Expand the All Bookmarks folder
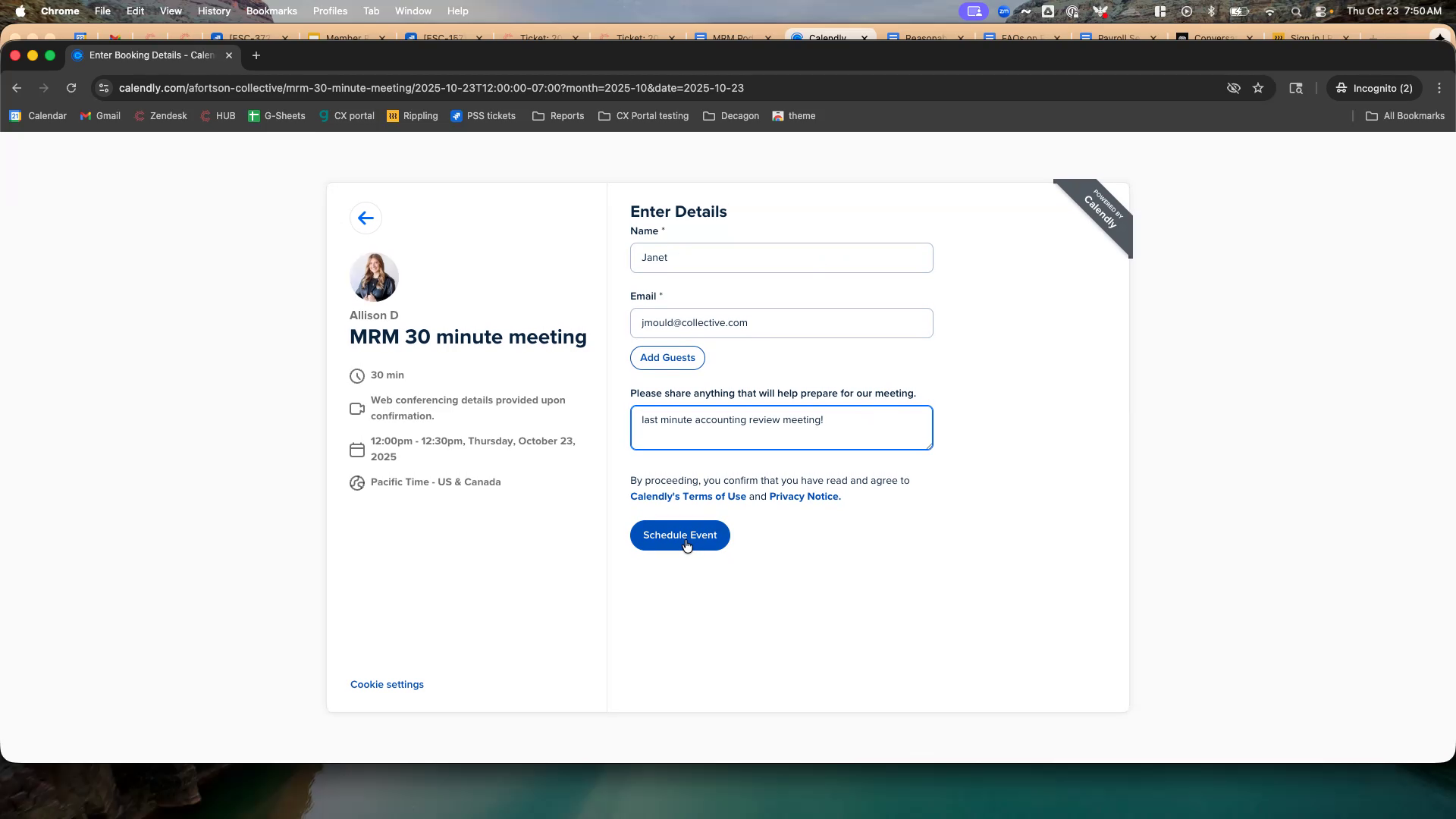 point(1405,116)
